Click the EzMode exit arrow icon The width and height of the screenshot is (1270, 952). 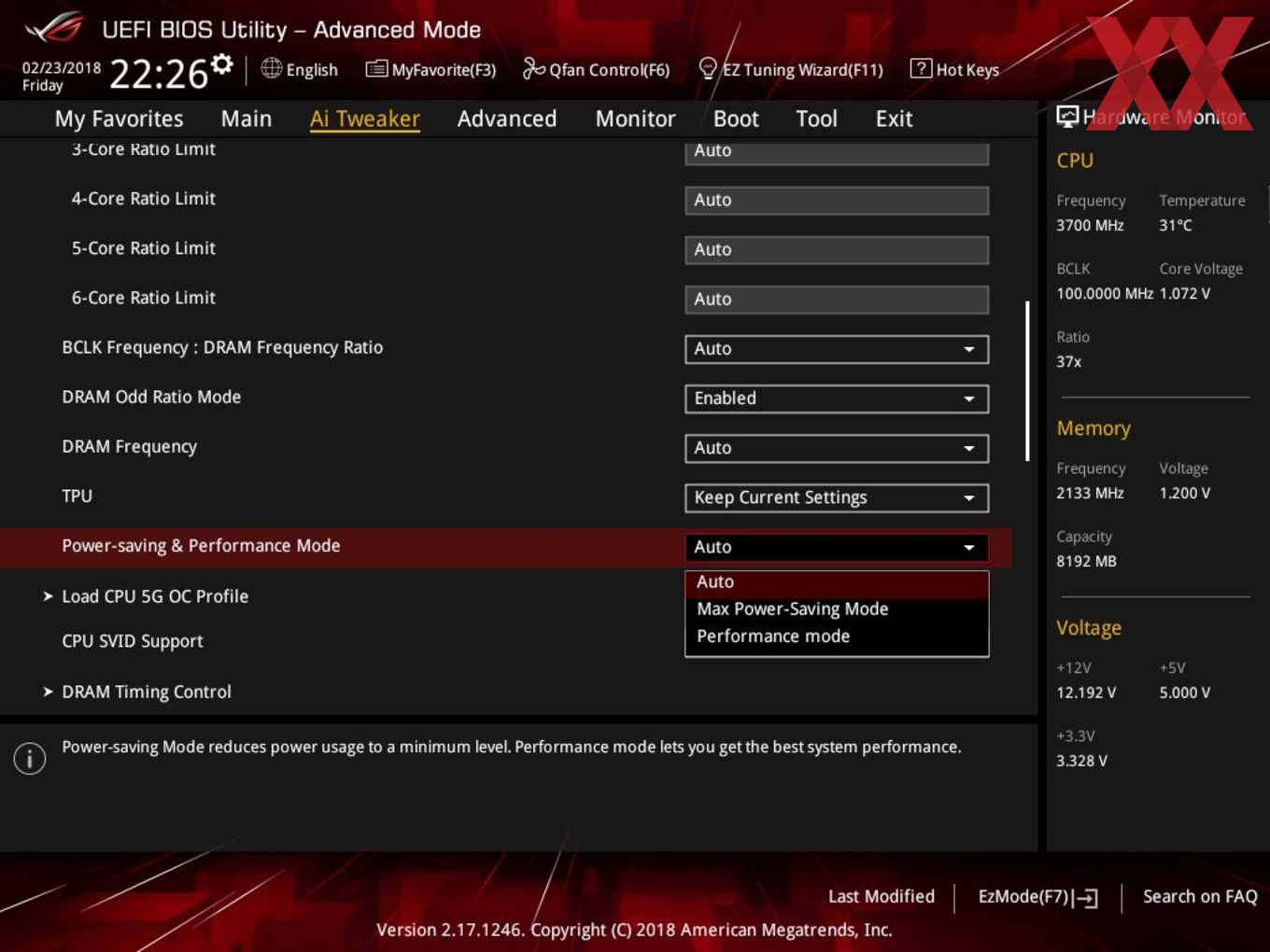click(x=1086, y=898)
